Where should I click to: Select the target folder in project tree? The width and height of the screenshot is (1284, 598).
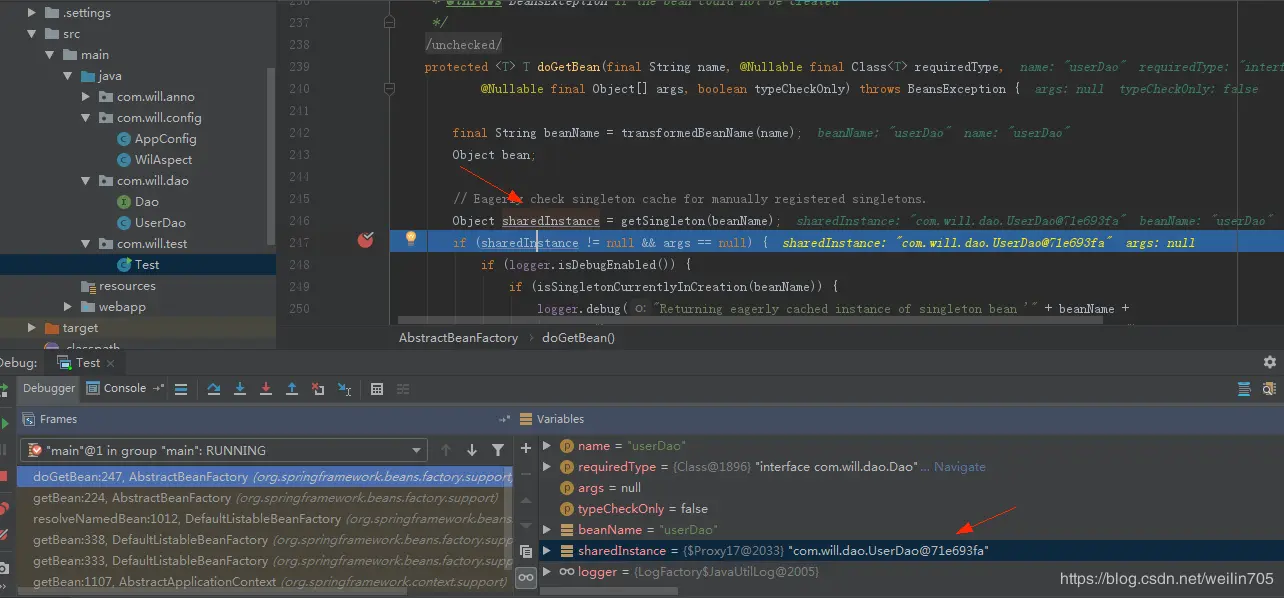(80, 328)
